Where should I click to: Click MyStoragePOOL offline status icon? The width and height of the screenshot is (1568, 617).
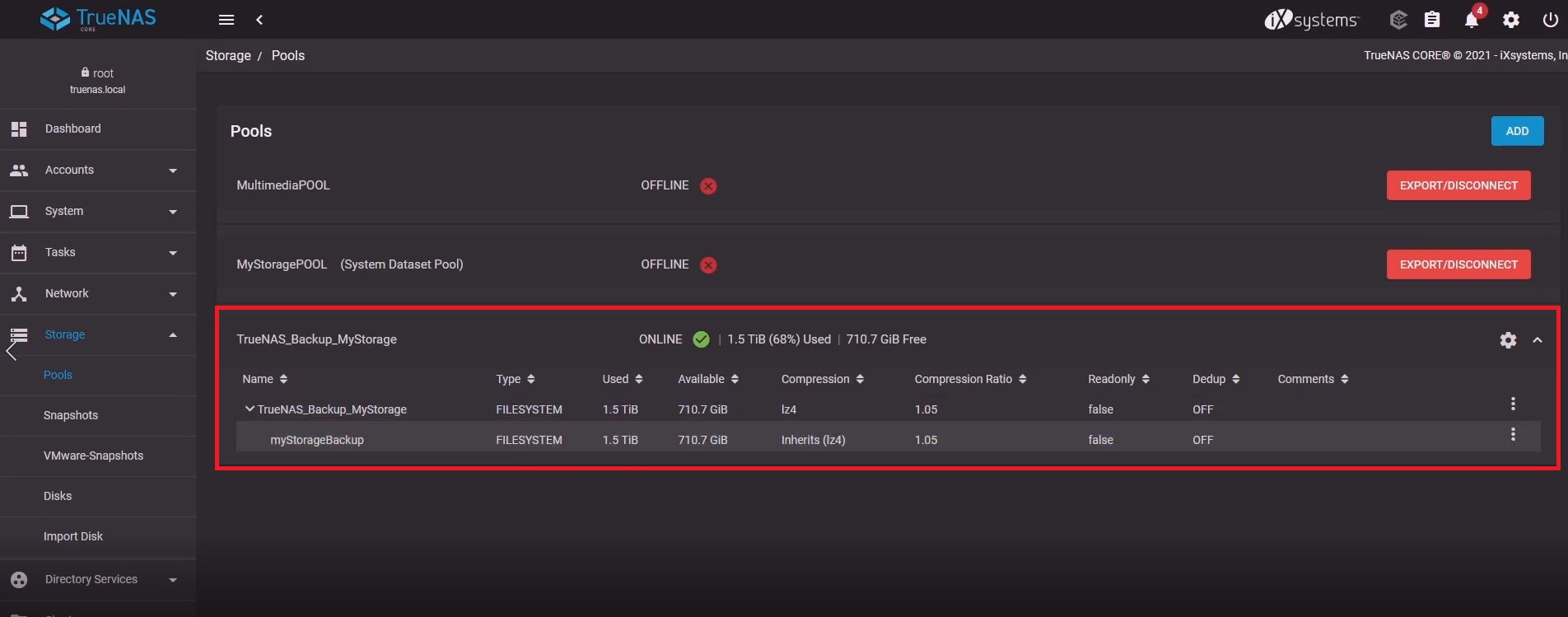708,265
